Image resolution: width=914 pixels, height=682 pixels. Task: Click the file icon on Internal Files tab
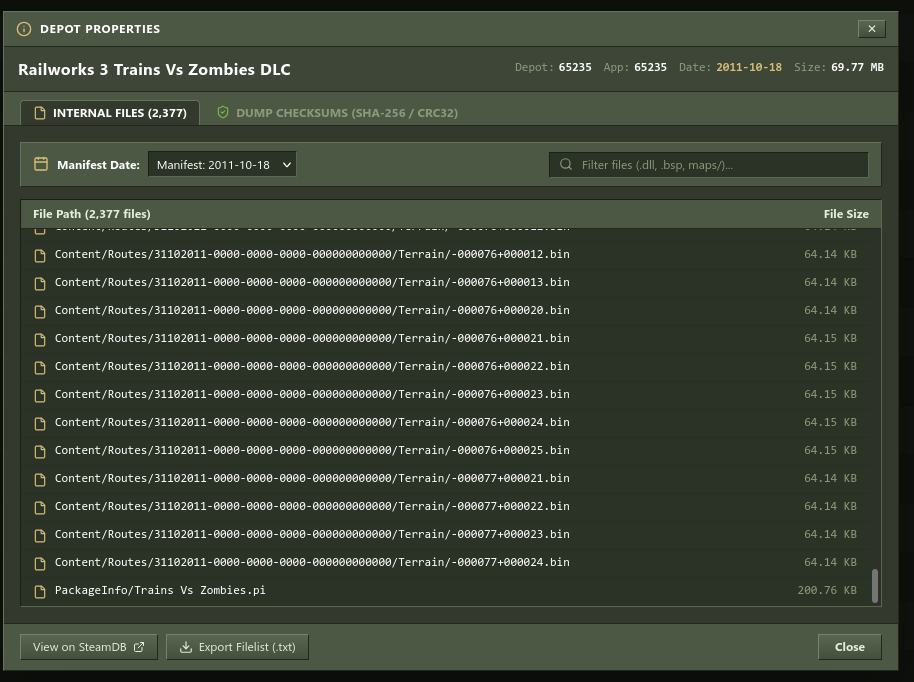[x=40, y=113]
